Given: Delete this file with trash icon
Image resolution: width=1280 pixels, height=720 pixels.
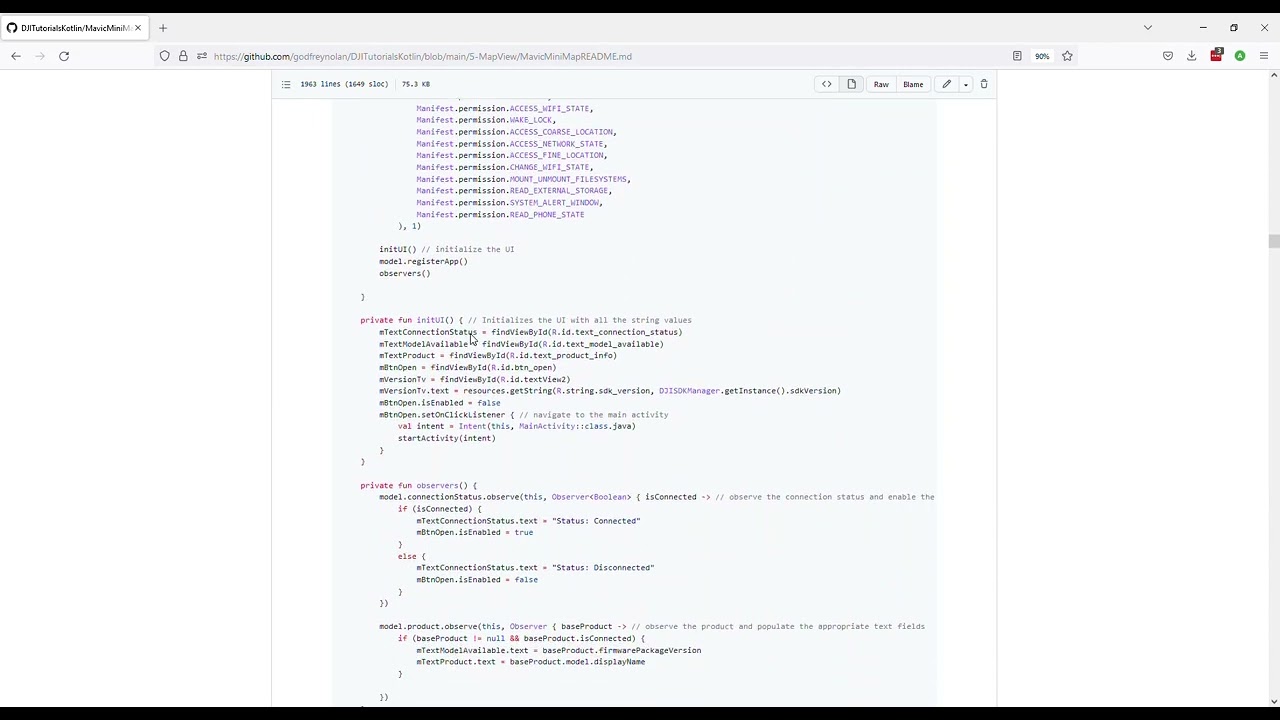Looking at the screenshot, I should pyautogui.click(x=984, y=84).
